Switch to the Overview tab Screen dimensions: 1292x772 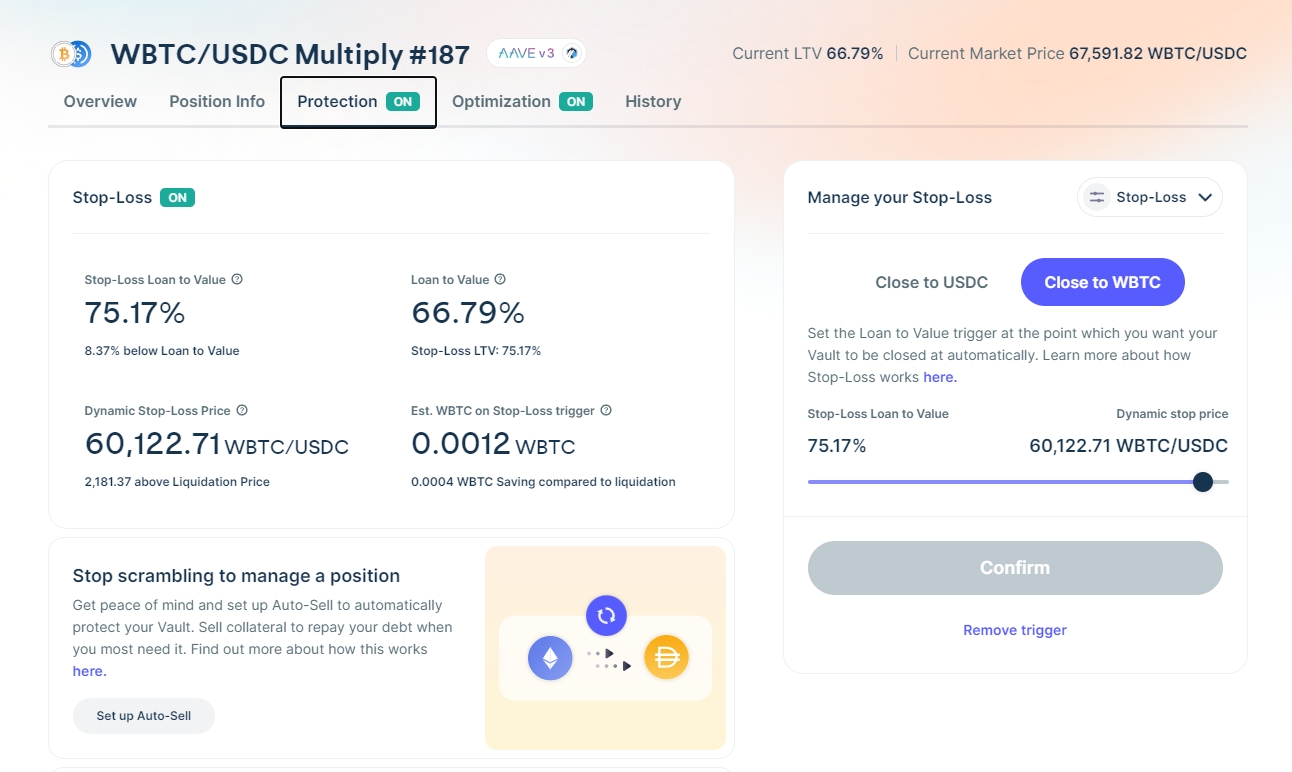tap(100, 101)
